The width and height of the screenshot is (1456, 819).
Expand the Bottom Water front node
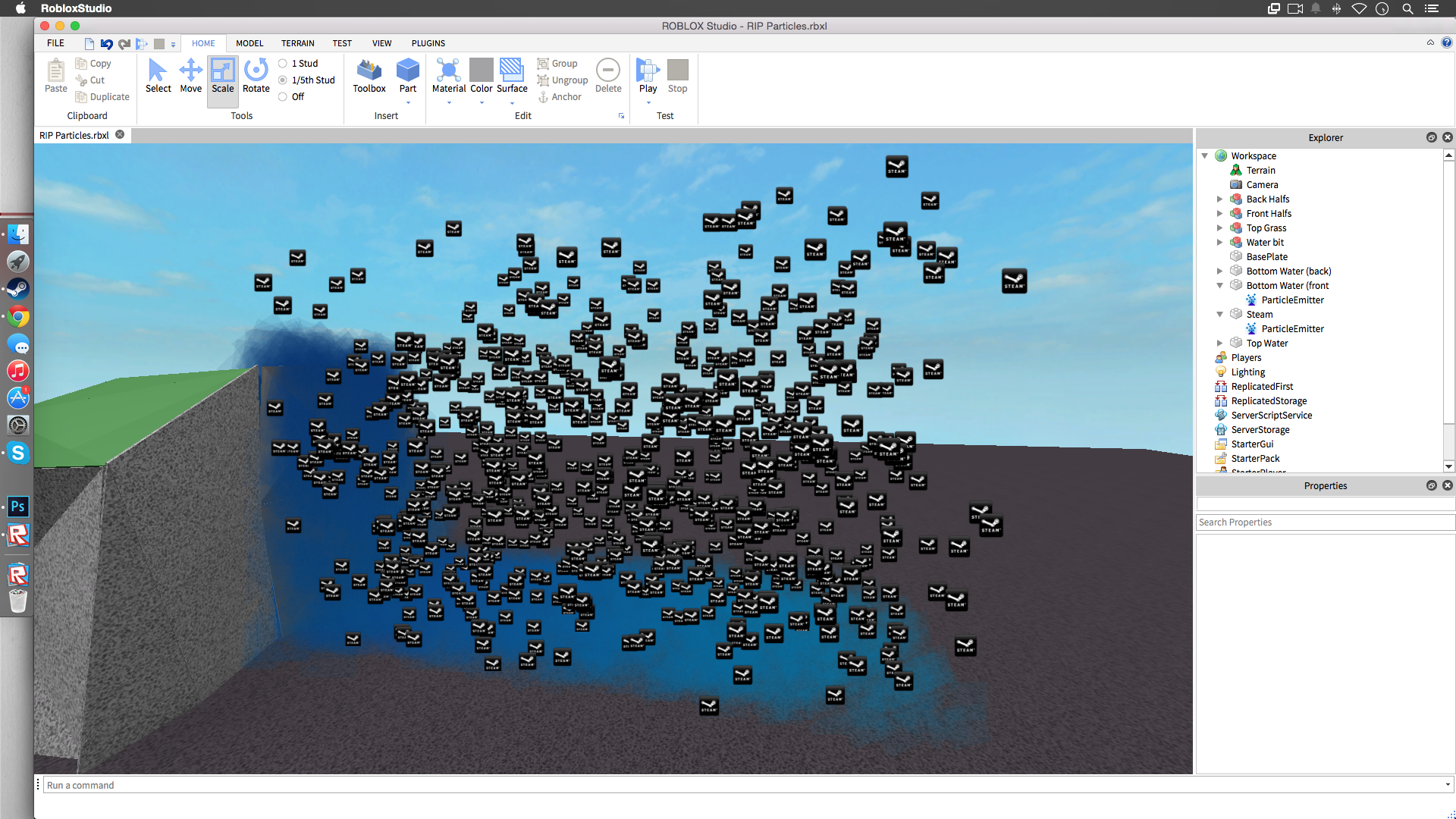point(1219,285)
